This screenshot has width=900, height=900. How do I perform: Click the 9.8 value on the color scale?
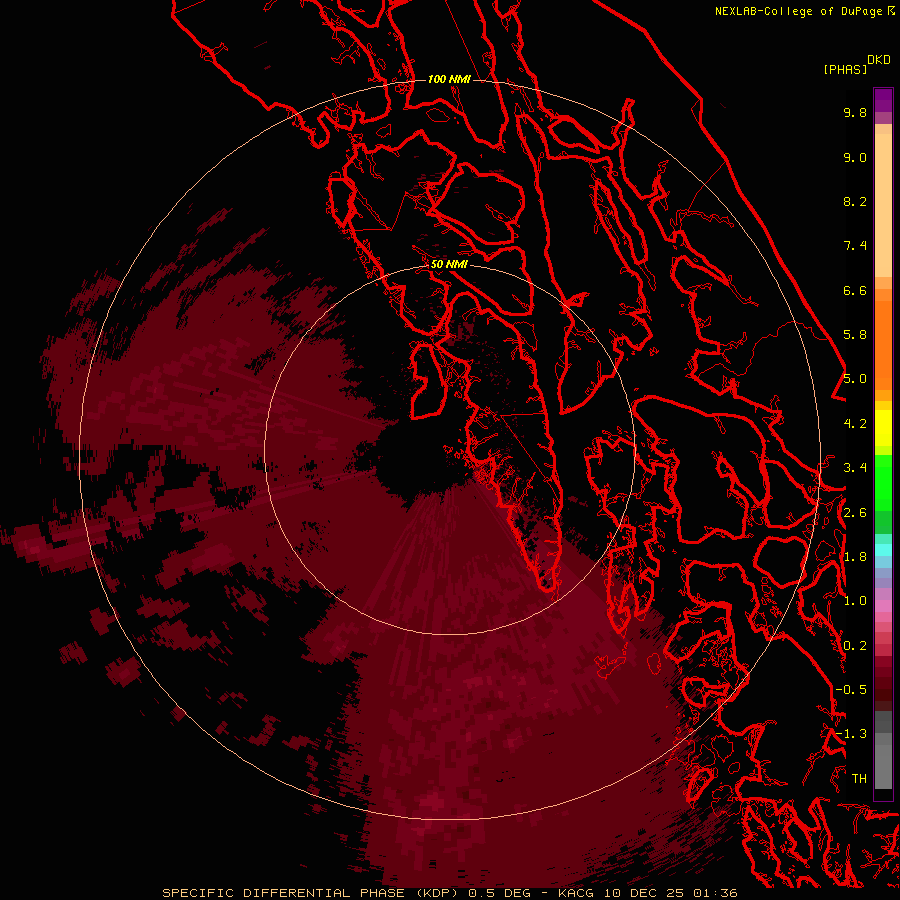tap(855, 112)
